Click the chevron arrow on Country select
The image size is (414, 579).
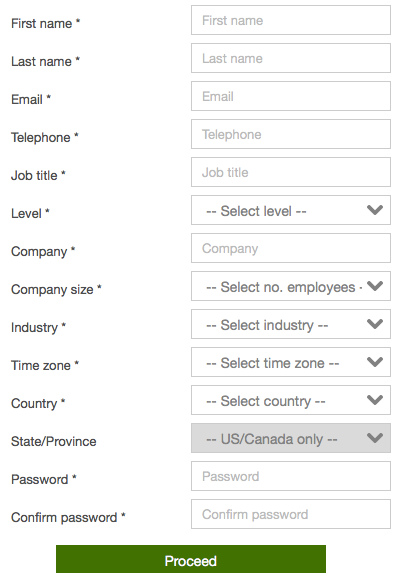tap(375, 400)
